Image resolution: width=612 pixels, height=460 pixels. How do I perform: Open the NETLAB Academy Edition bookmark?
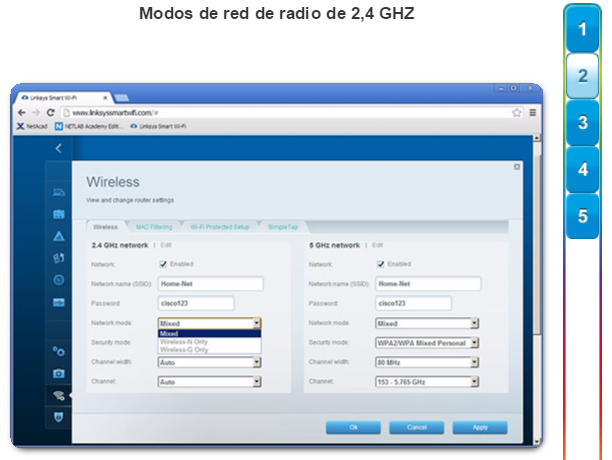pyautogui.click(x=89, y=126)
